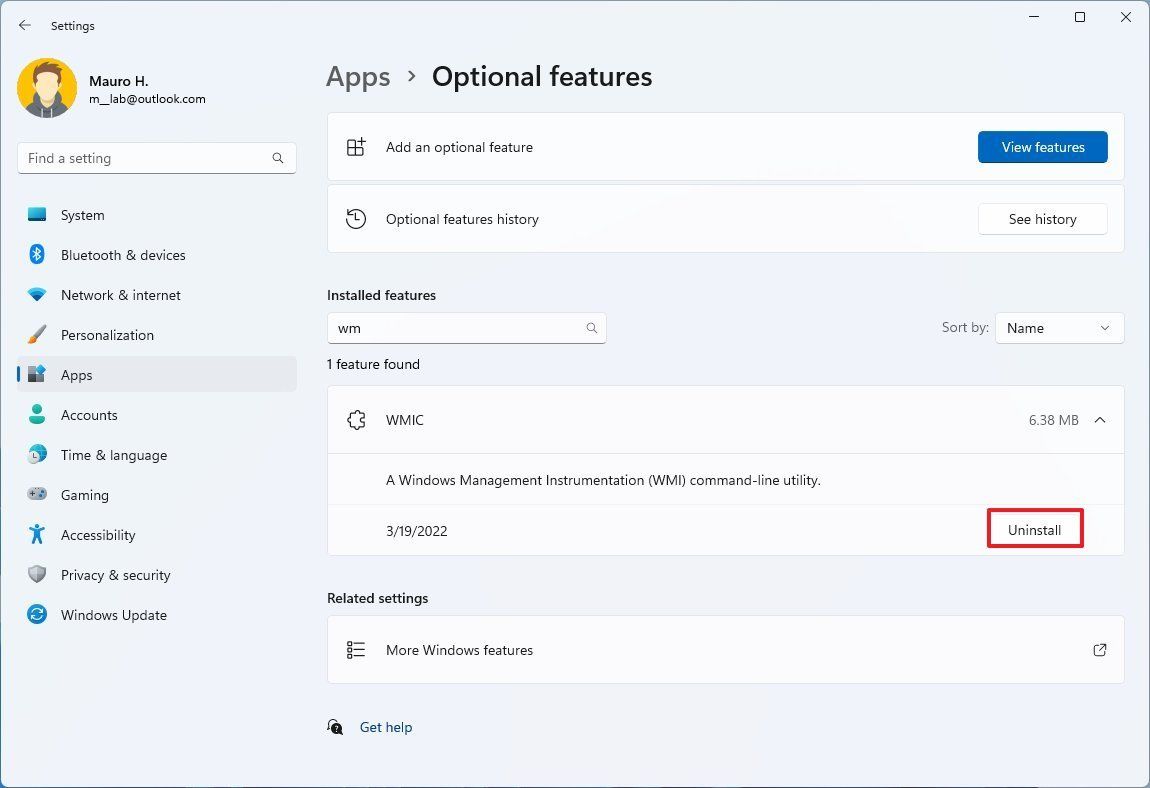This screenshot has height=788, width=1150.
Task: Open the Sort by Name dropdown
Action: click(1059, 328)
